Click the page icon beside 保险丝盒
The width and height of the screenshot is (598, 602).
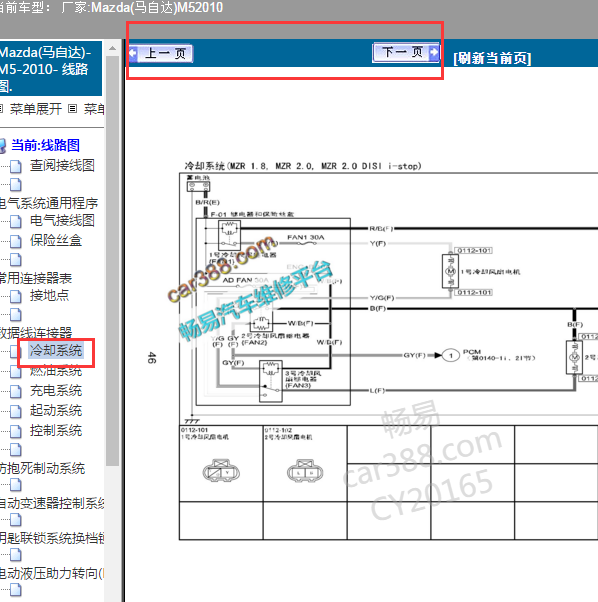point(16,241)
